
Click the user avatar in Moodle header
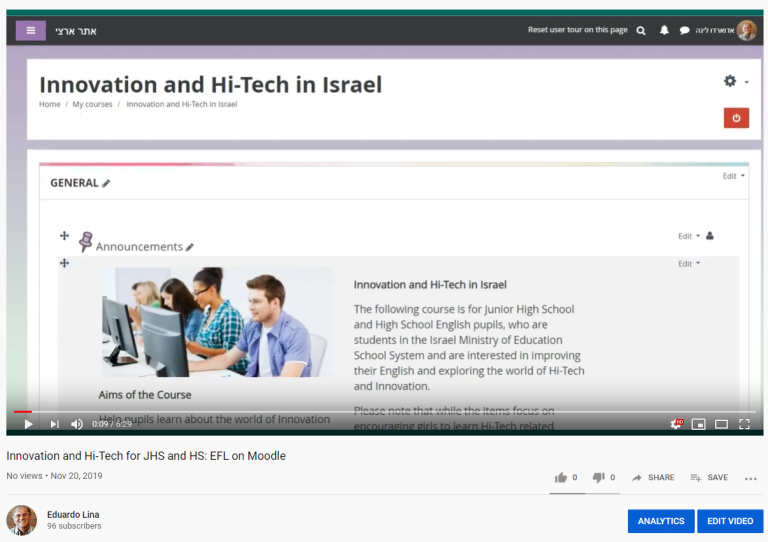click(747, 31)
